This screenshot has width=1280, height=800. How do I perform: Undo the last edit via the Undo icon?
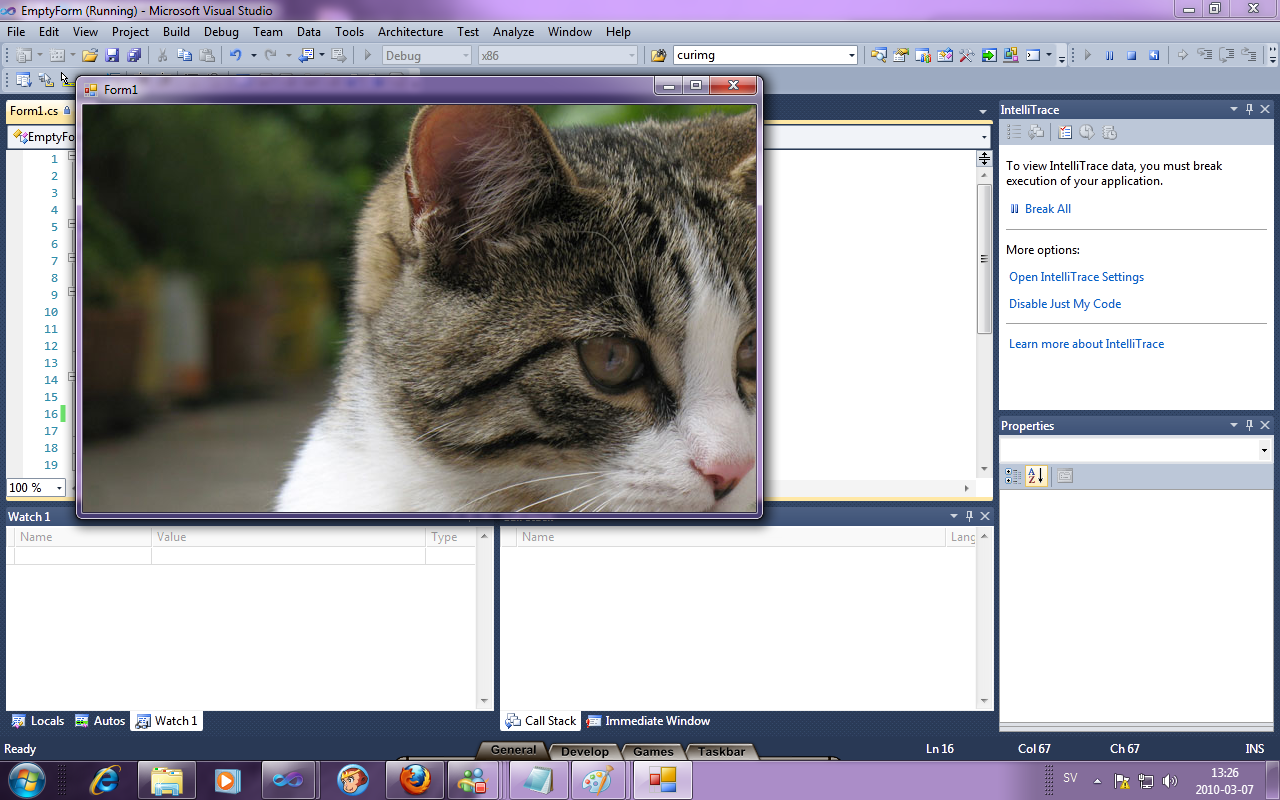point(238,55)
